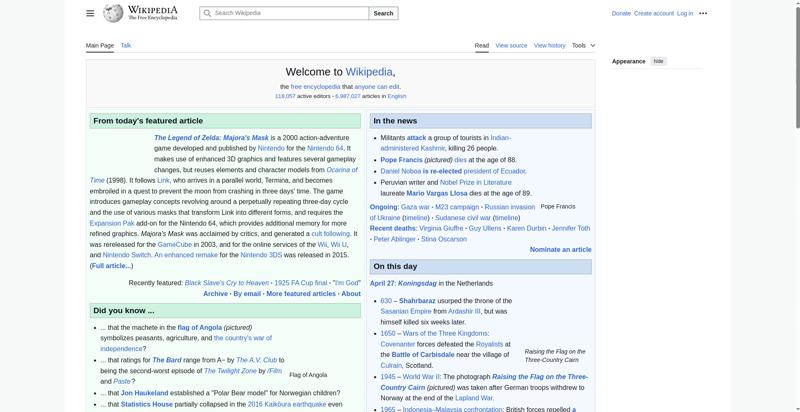The image size is (800, 412).
Task: Click the 2016 Kaikōura earthquake link
Action: (x=287, y=404)
